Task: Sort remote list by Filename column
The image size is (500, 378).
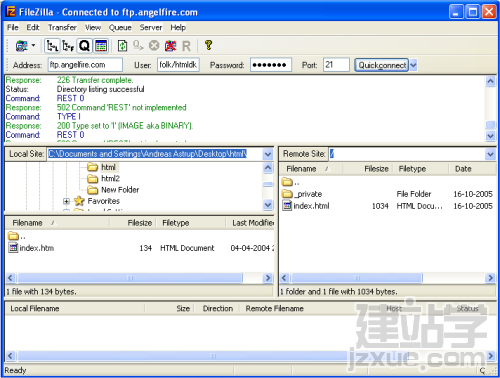Action: pos(311,169)
